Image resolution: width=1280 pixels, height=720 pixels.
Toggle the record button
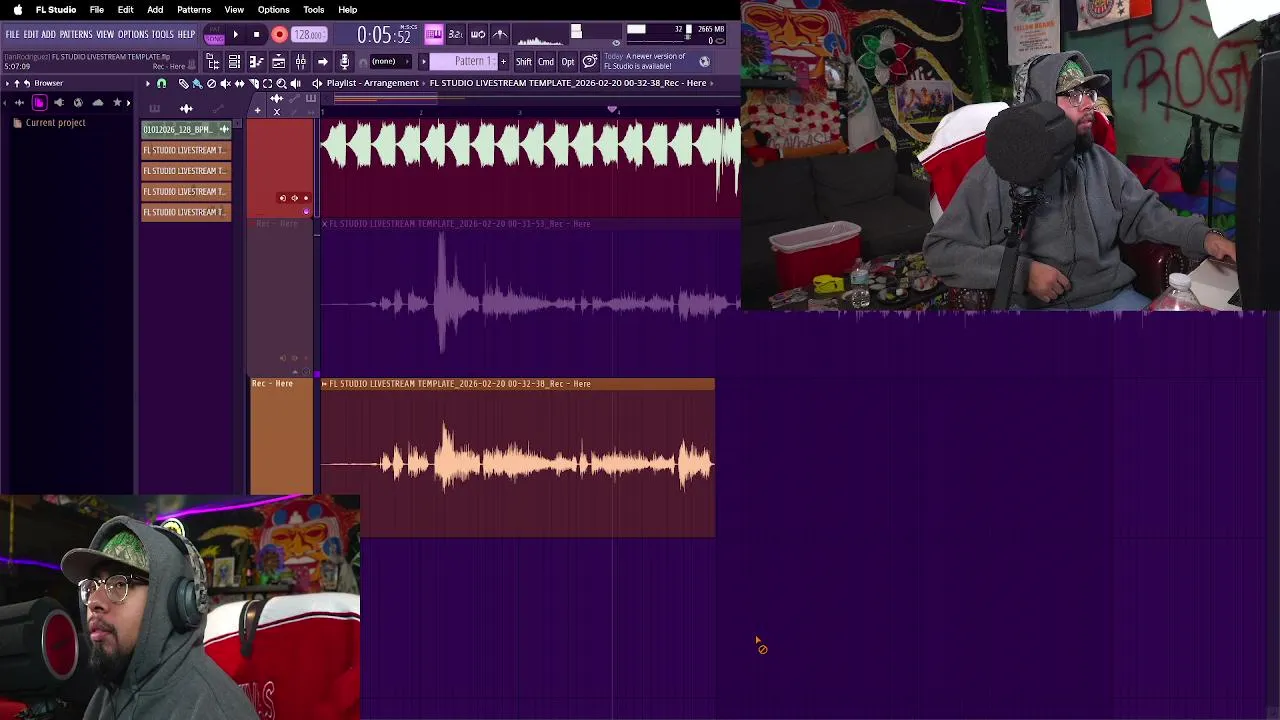[279, 35]
